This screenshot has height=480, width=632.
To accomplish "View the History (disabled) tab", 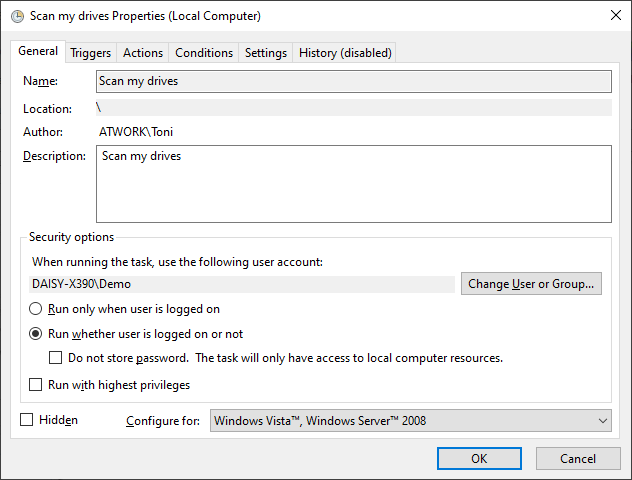I will pyautogui.click(x=345, y=53).
